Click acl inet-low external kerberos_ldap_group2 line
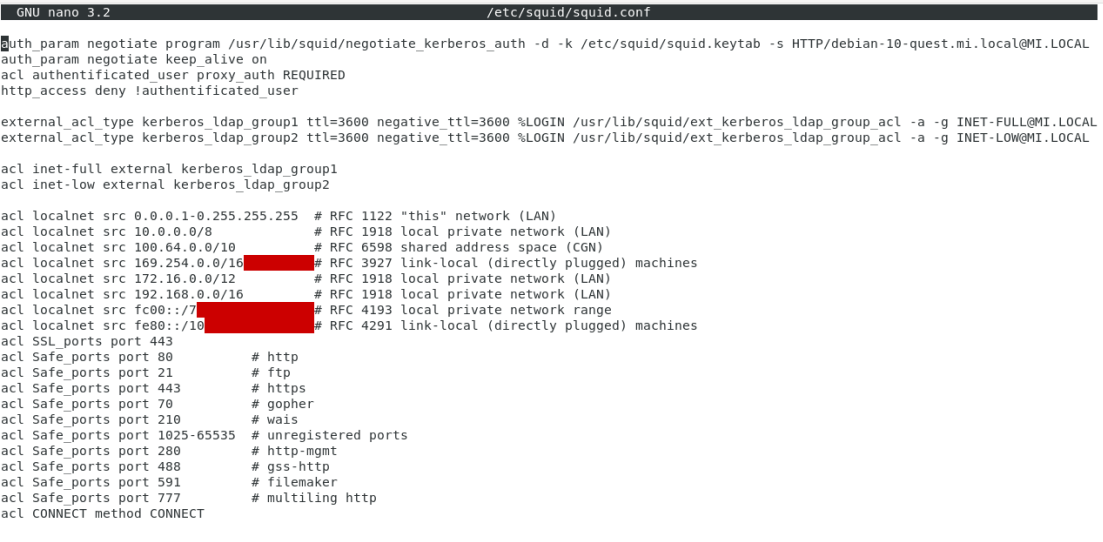Image resolution: width=1103 pixels, height=542 pixels. pyautogui.click(x=165, y=184)
